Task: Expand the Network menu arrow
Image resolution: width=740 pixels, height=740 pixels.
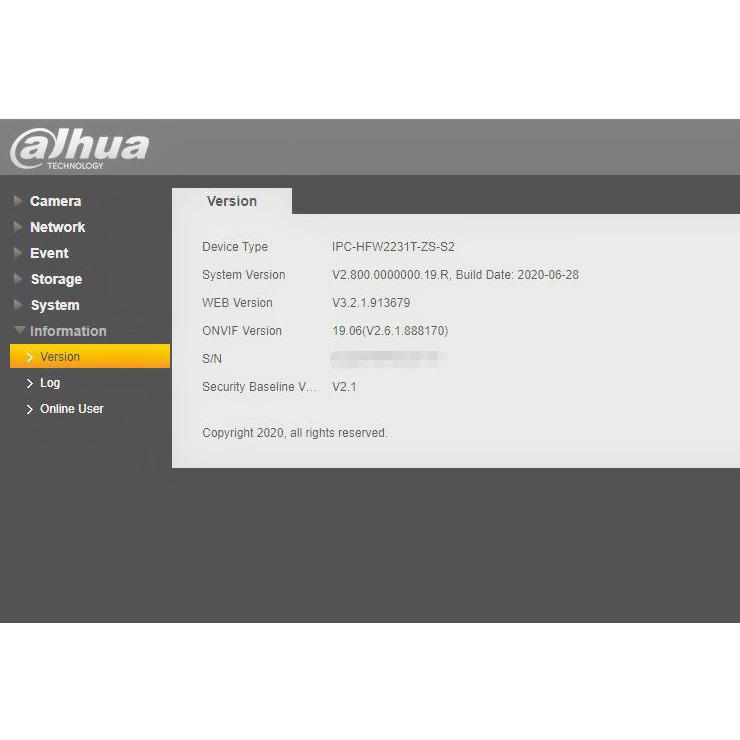Action: (18, 227)
